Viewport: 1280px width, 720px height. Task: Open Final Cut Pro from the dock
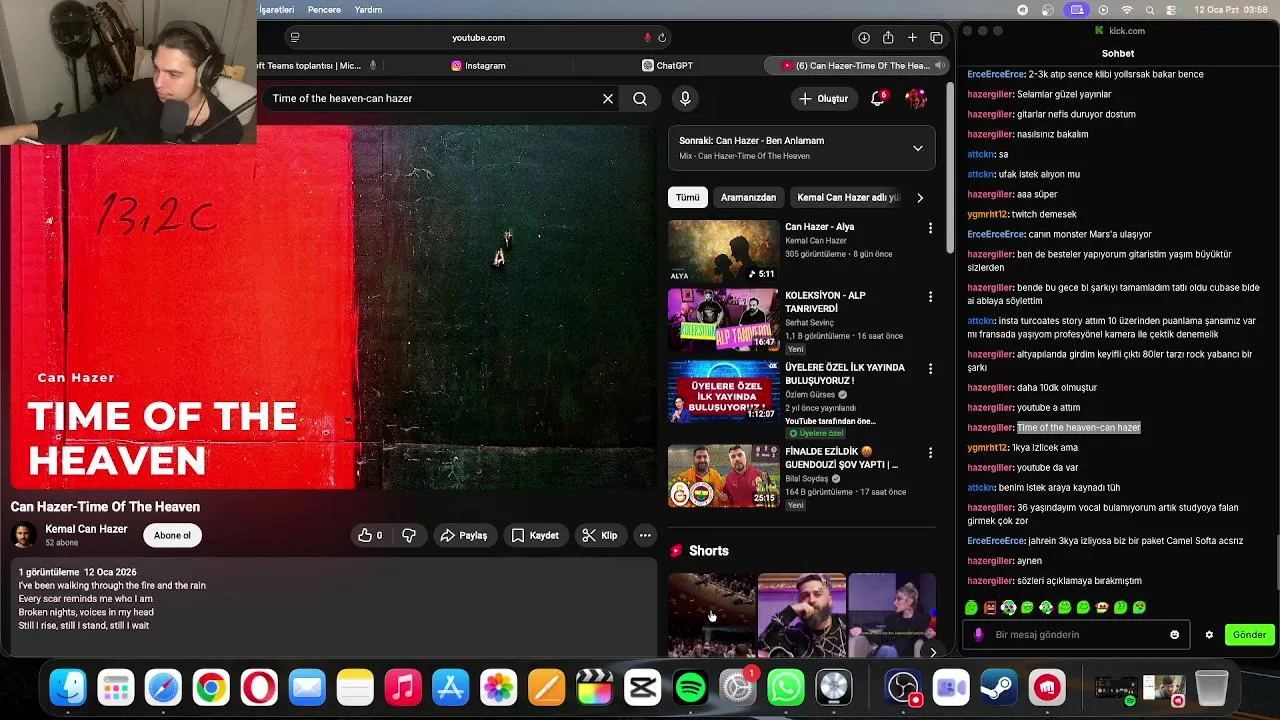[594, 688]
